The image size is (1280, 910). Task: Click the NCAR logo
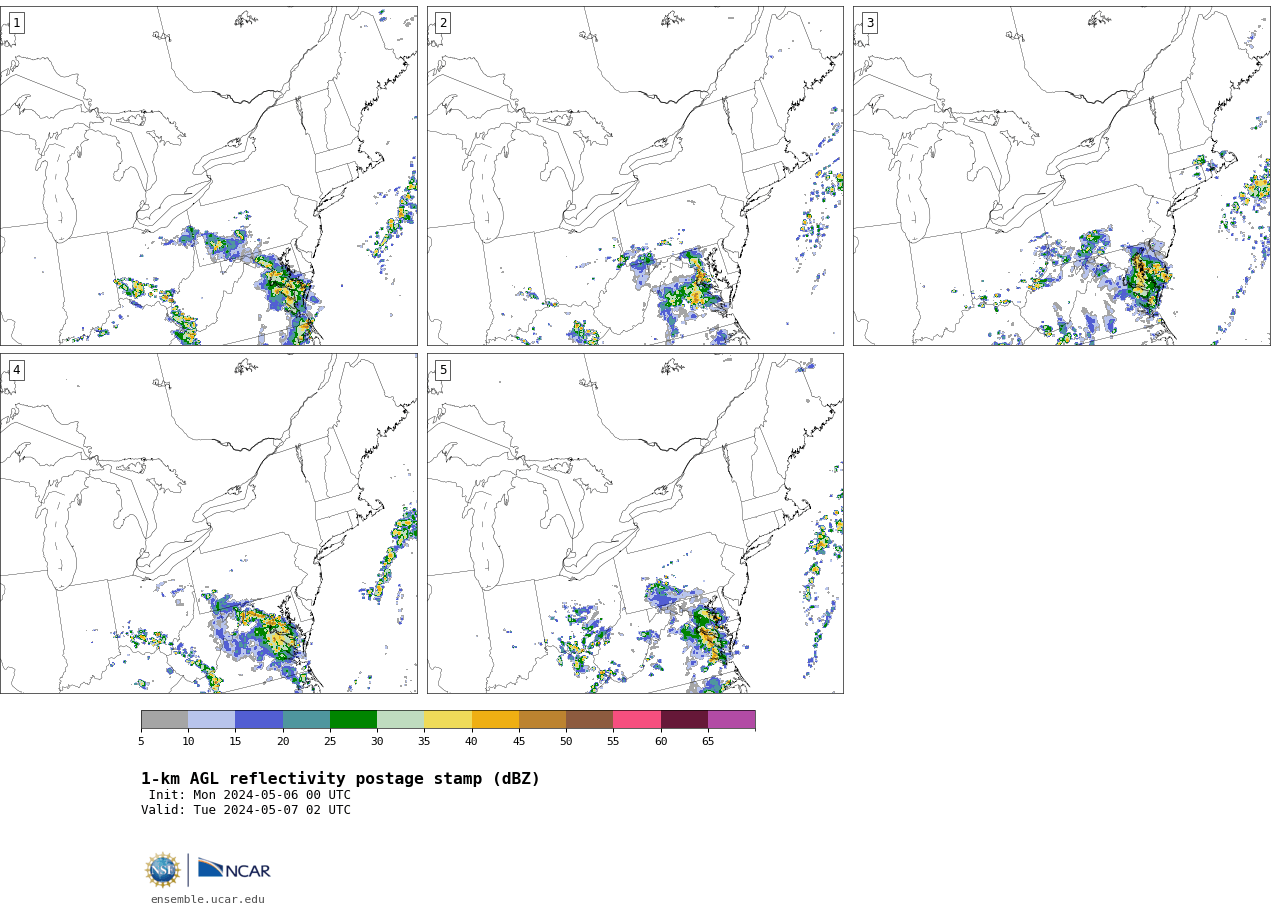click(234, 870)
